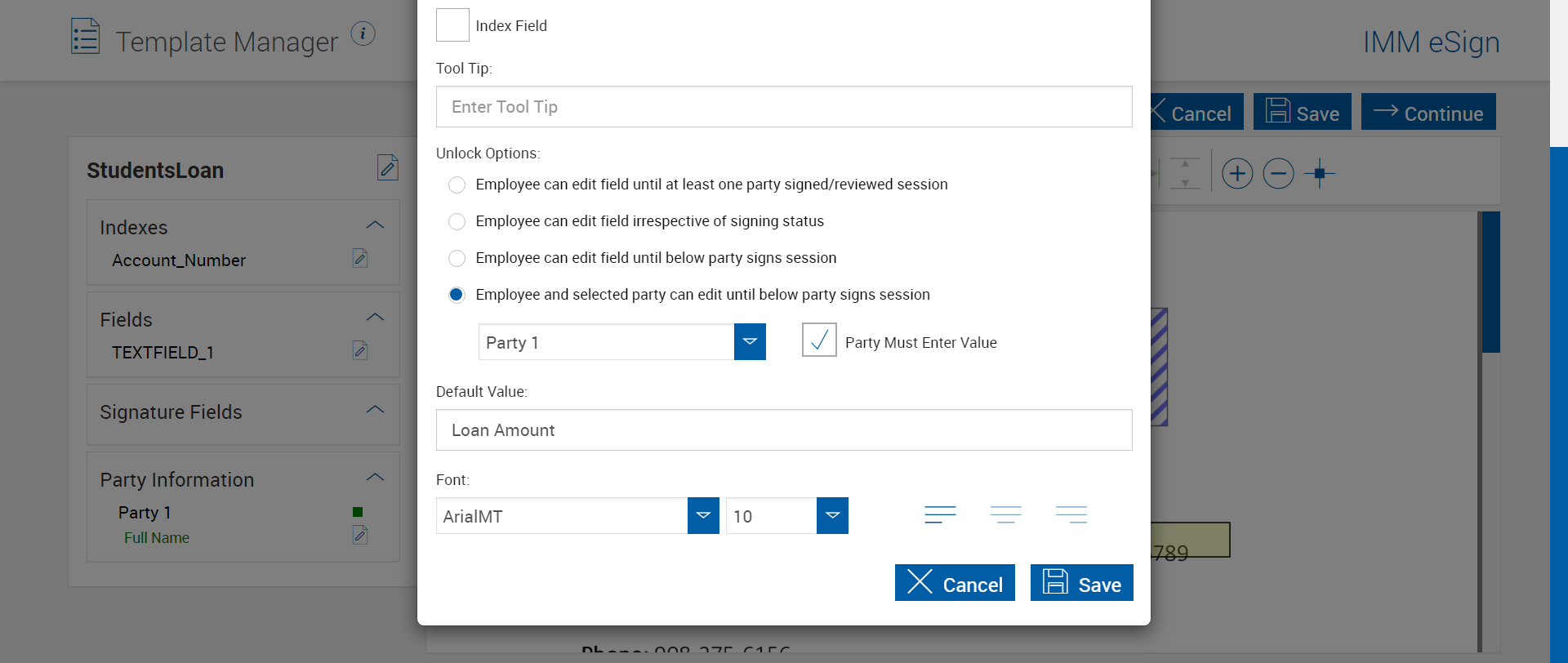Edit the TEXTFIELD_1 field
The width and height of the screenshot is (1568, 663).
pos(360,351)
